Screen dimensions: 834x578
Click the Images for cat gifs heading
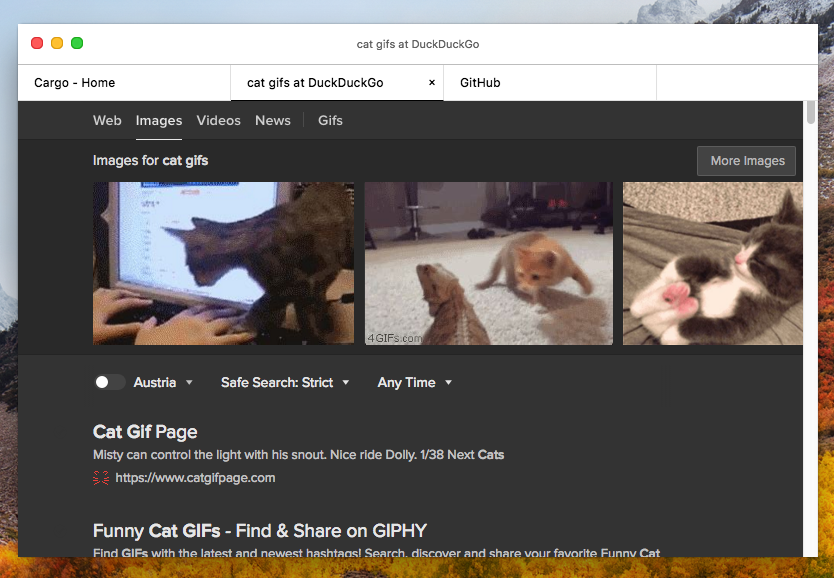pos(151,161)
